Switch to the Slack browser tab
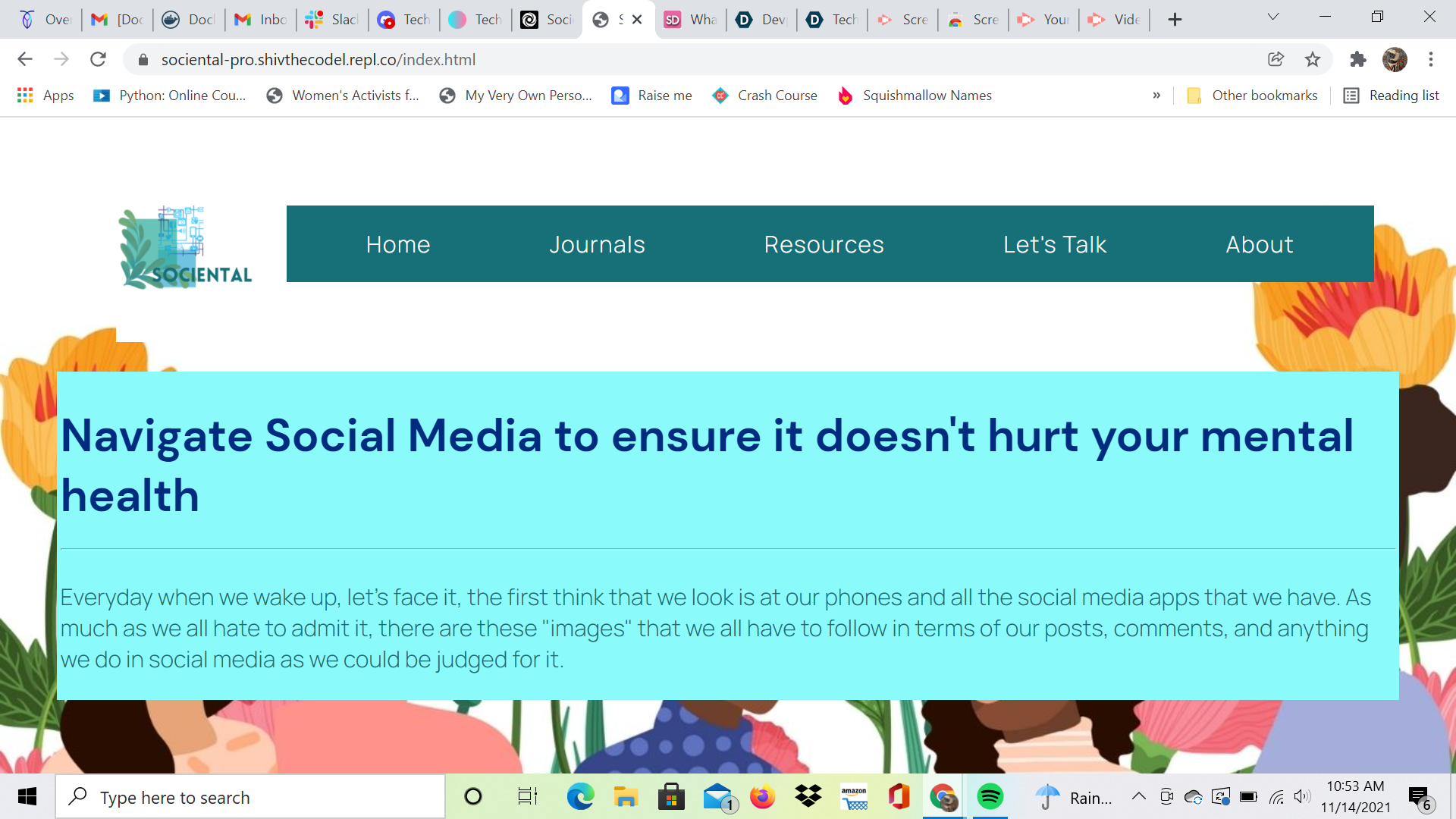Viewport: 1456px width, 819px height. 332,20
